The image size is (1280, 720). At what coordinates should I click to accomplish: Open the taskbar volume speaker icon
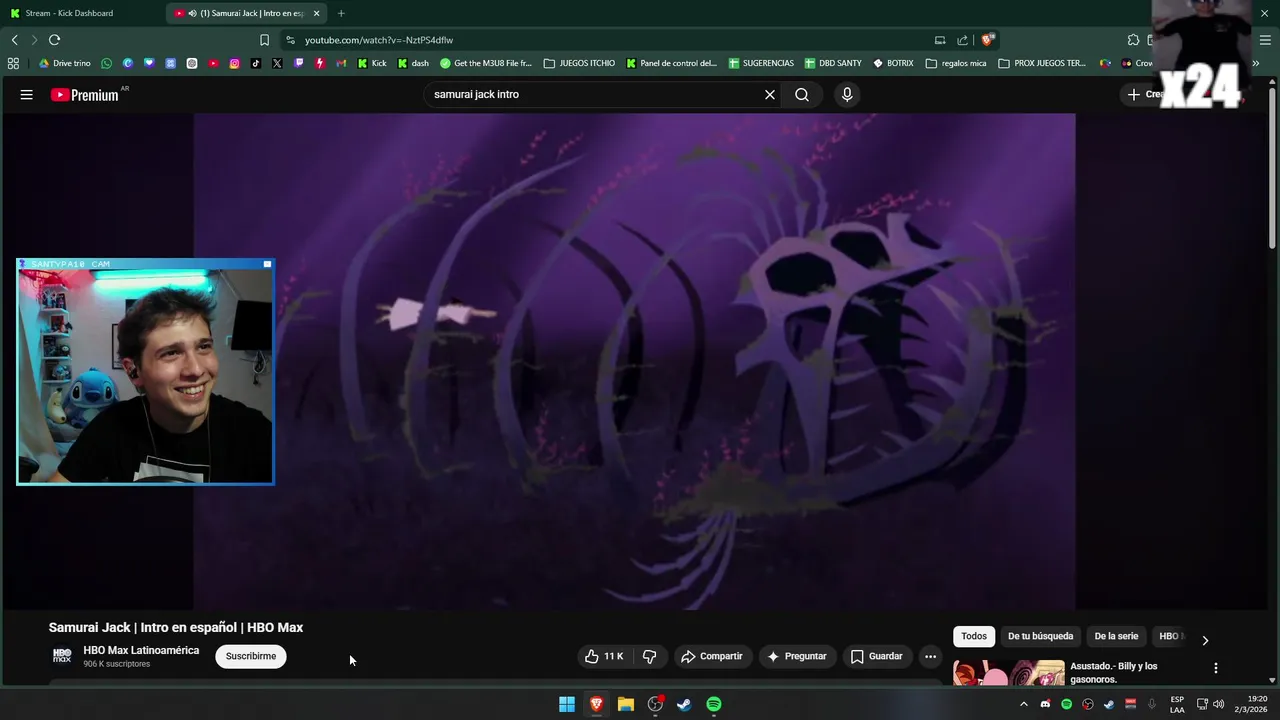pyautogui.click(x=1218, y=704)
